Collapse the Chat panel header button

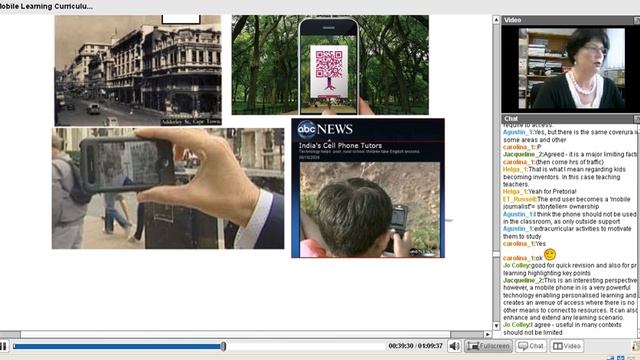(637, 119)
